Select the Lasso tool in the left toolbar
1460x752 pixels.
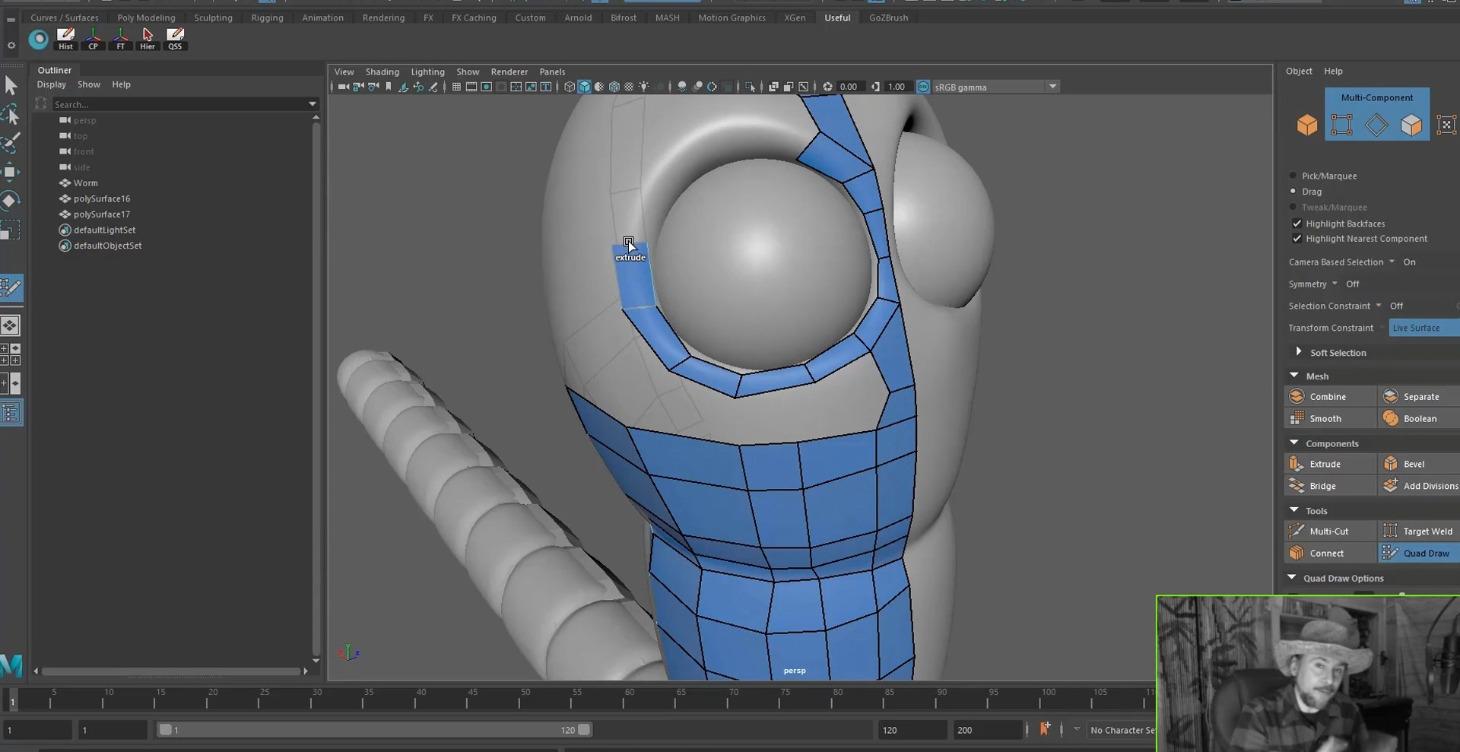13,114
